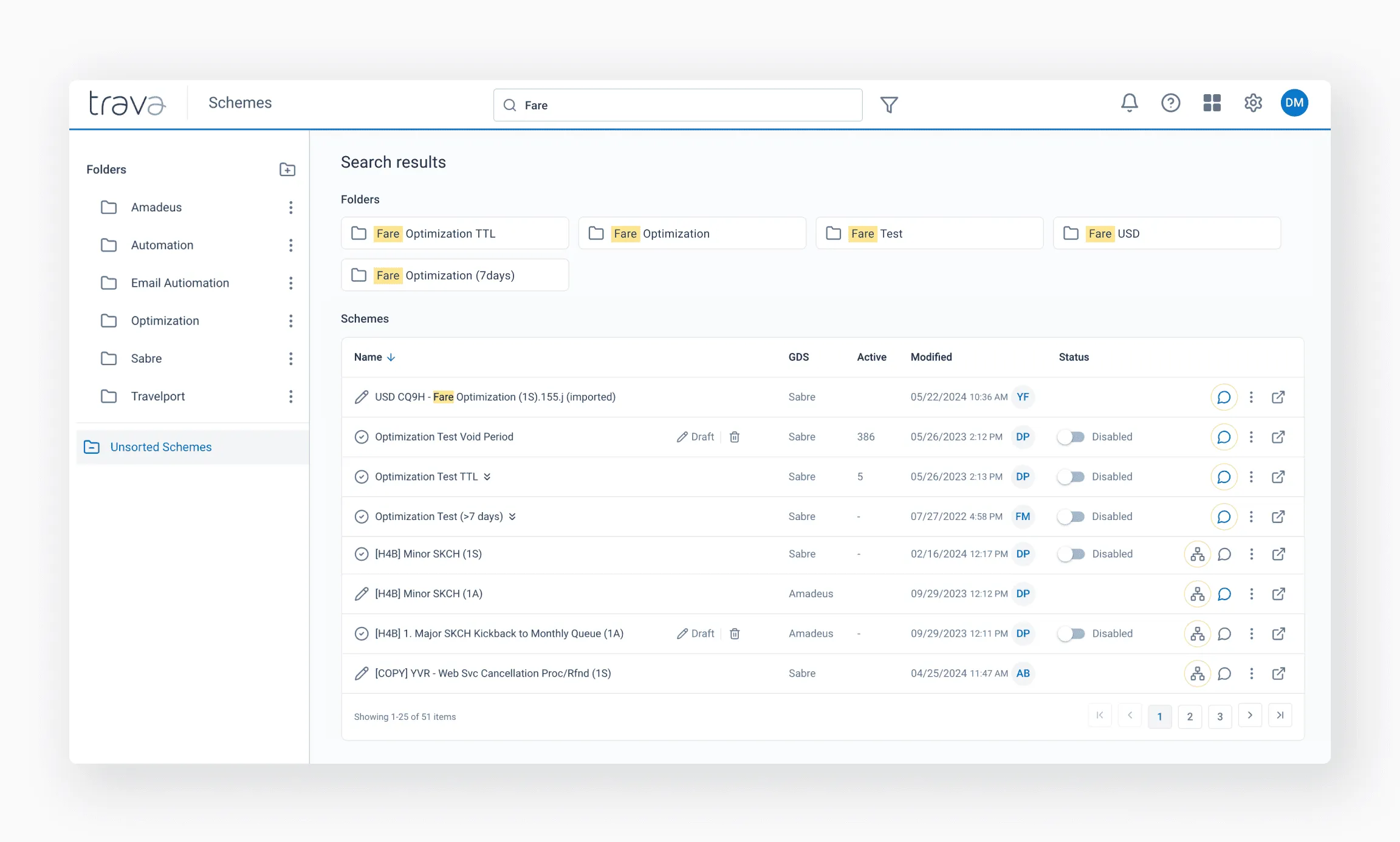This screenshot has height=842, width=1400.
Task: Toggle status for [H4B] Minor SKCH (1S)
Action: point(1071,554)
